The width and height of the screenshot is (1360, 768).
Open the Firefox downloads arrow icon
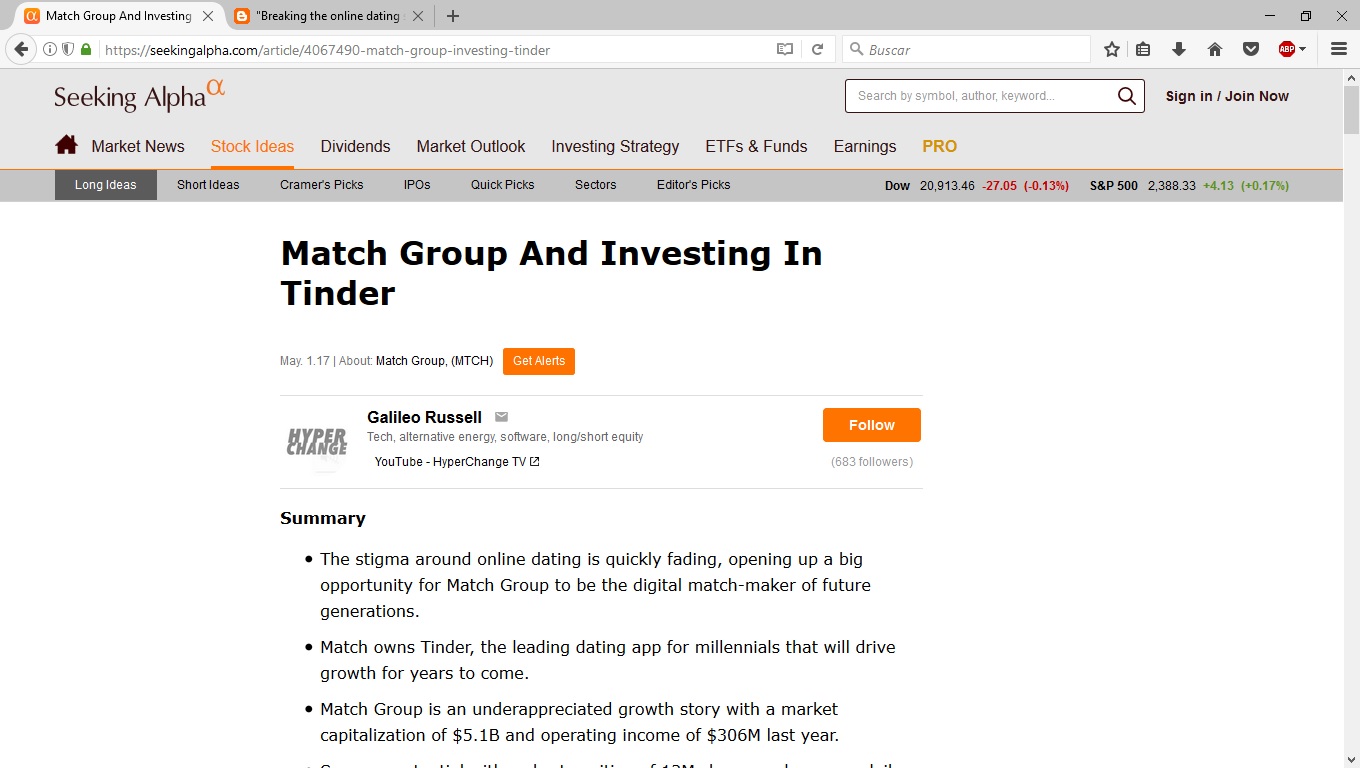tap(1179, 49)
